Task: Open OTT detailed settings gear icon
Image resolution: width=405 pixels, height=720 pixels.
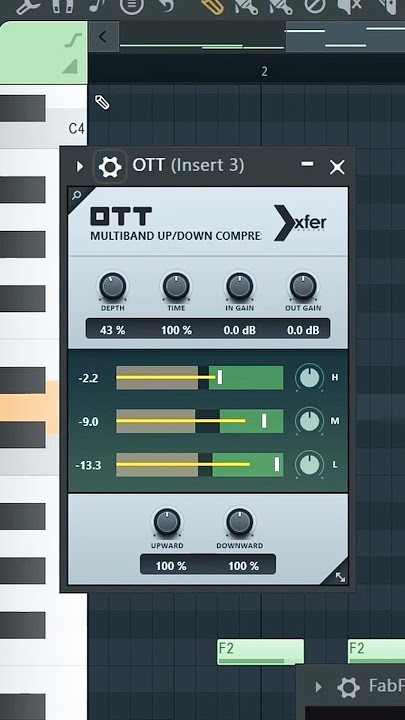Action: tap(110, 166)
